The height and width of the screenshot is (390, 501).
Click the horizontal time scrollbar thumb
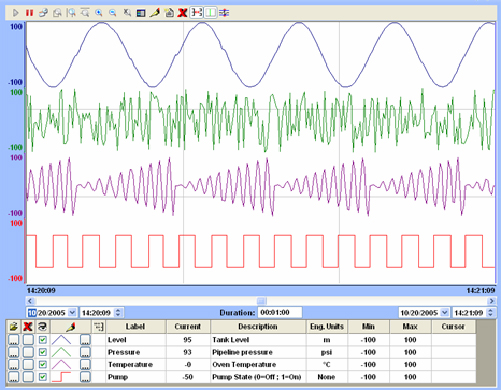262,301
